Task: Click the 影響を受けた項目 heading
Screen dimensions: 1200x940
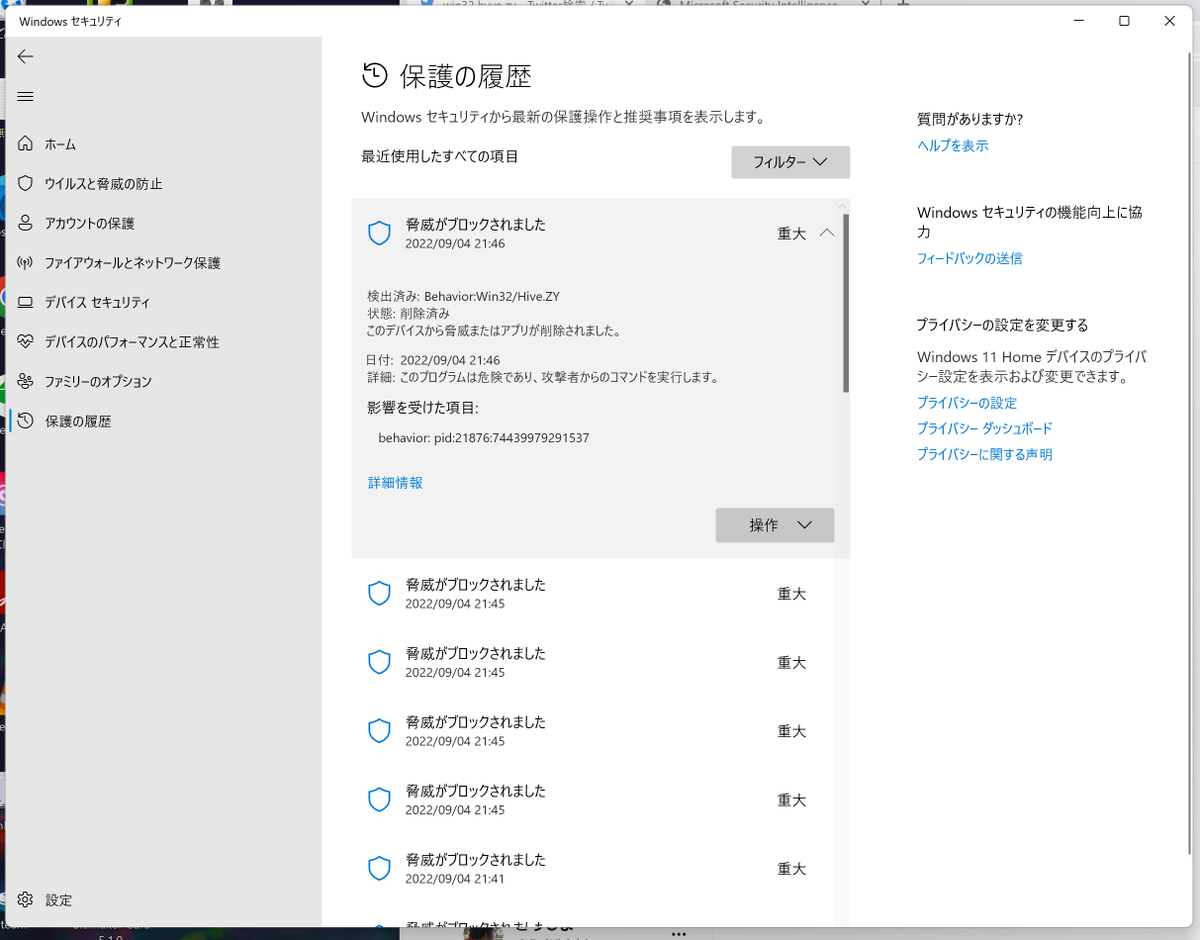Action: tap(422, 408)
